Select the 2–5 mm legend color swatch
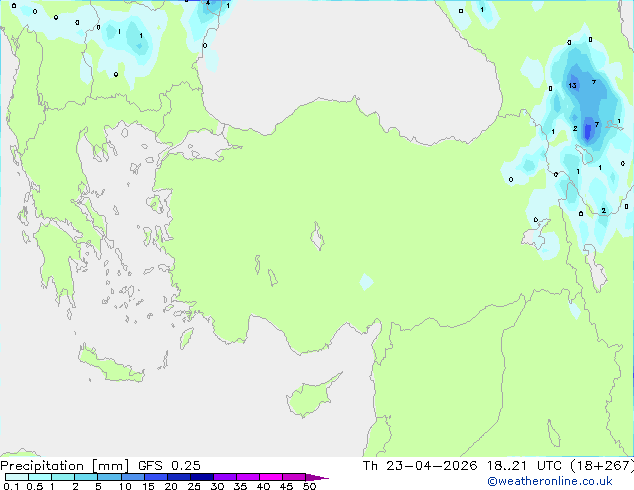The width and height of the screenshot is (634, 490). (x=86, y=477)
